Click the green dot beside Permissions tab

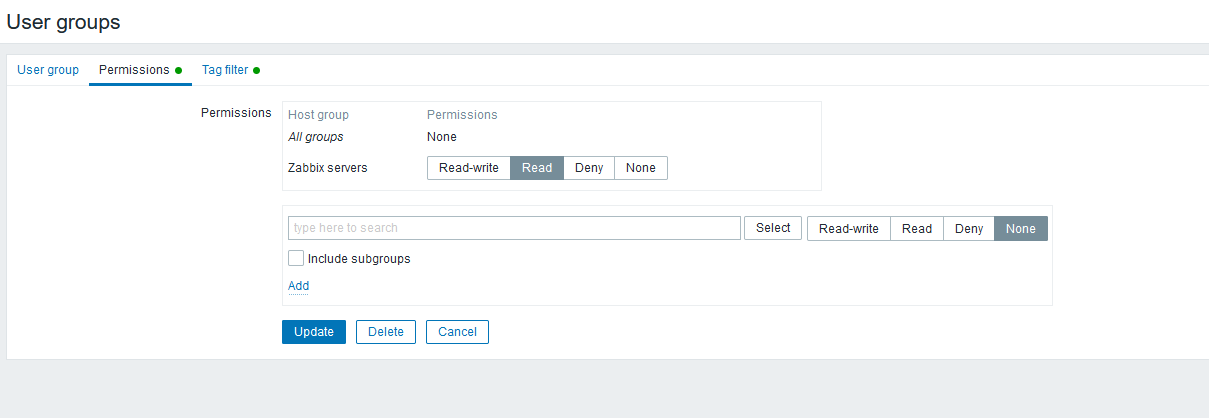click(x=178, y=70)
